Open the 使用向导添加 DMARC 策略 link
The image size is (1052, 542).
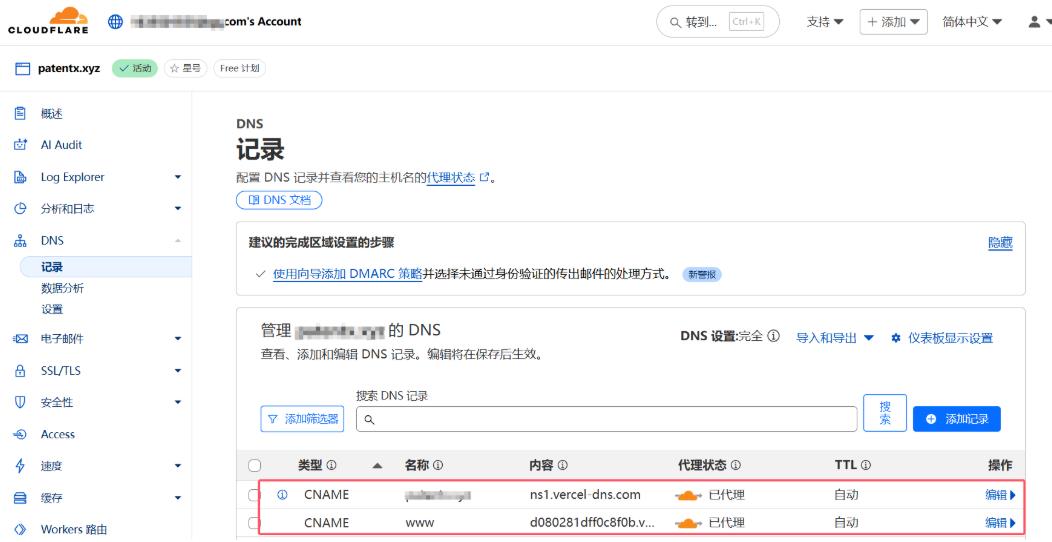(x=347, y=274)
